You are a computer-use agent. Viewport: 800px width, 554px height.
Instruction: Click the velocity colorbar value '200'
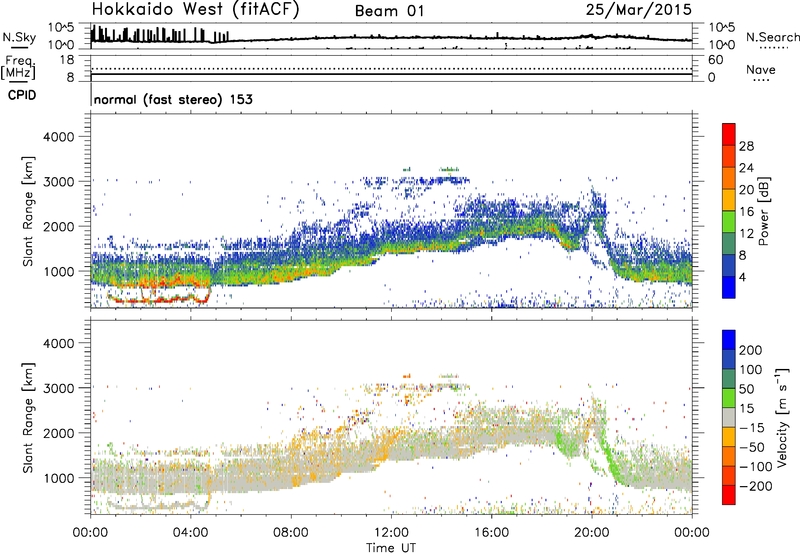[751, 350]
